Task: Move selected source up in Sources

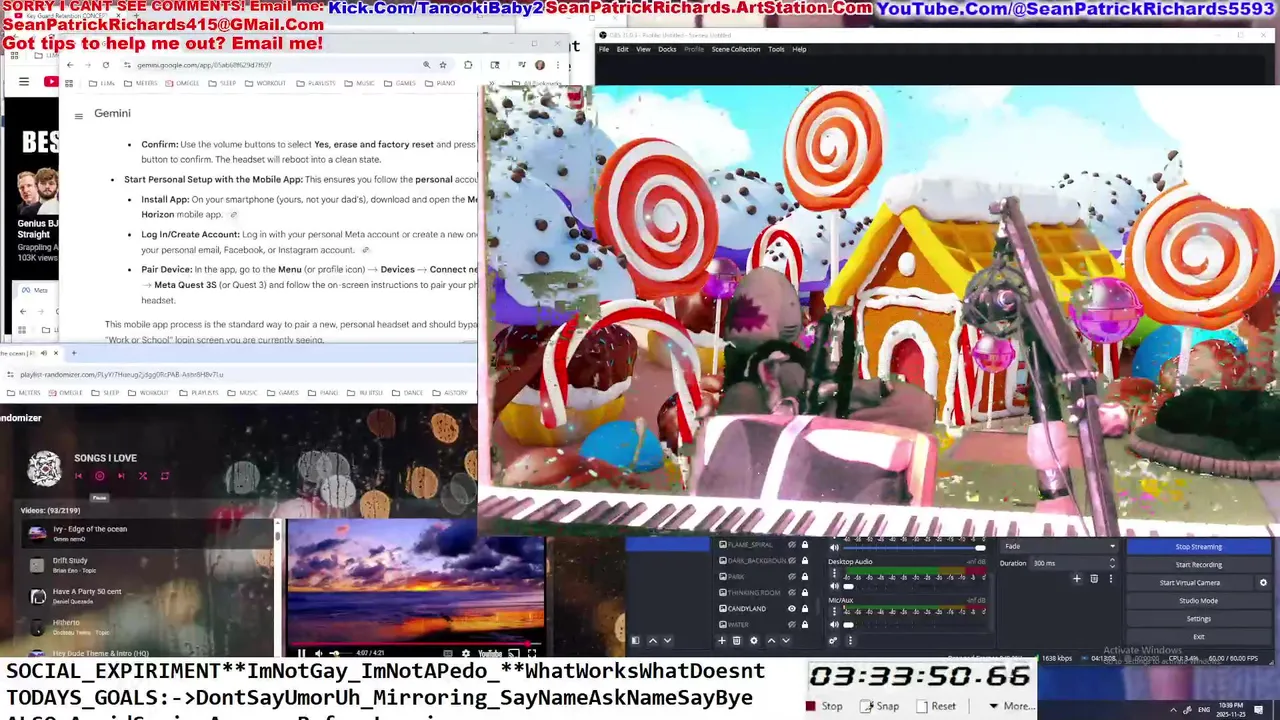Action: (x=771, y=641)
